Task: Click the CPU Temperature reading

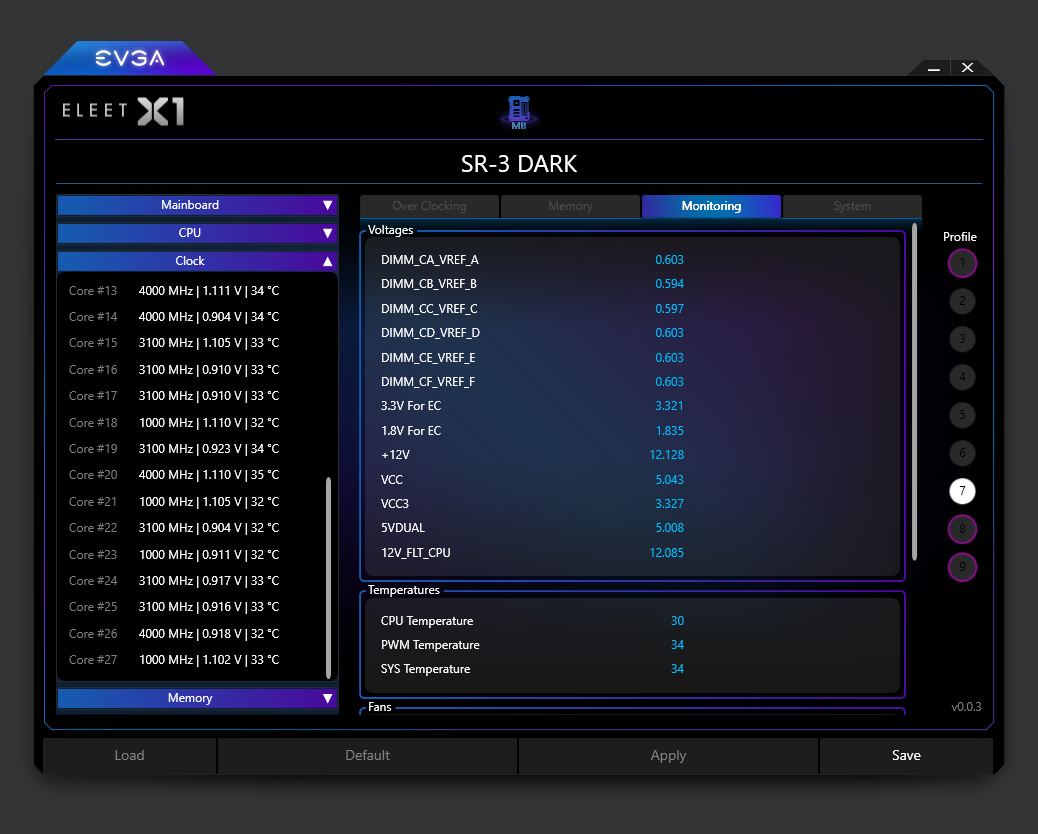Action: (677, 621)
